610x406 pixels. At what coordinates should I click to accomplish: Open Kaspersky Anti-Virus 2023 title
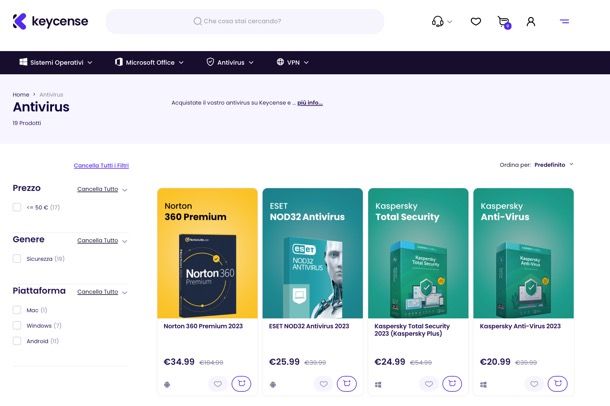(x=520, y=326)
